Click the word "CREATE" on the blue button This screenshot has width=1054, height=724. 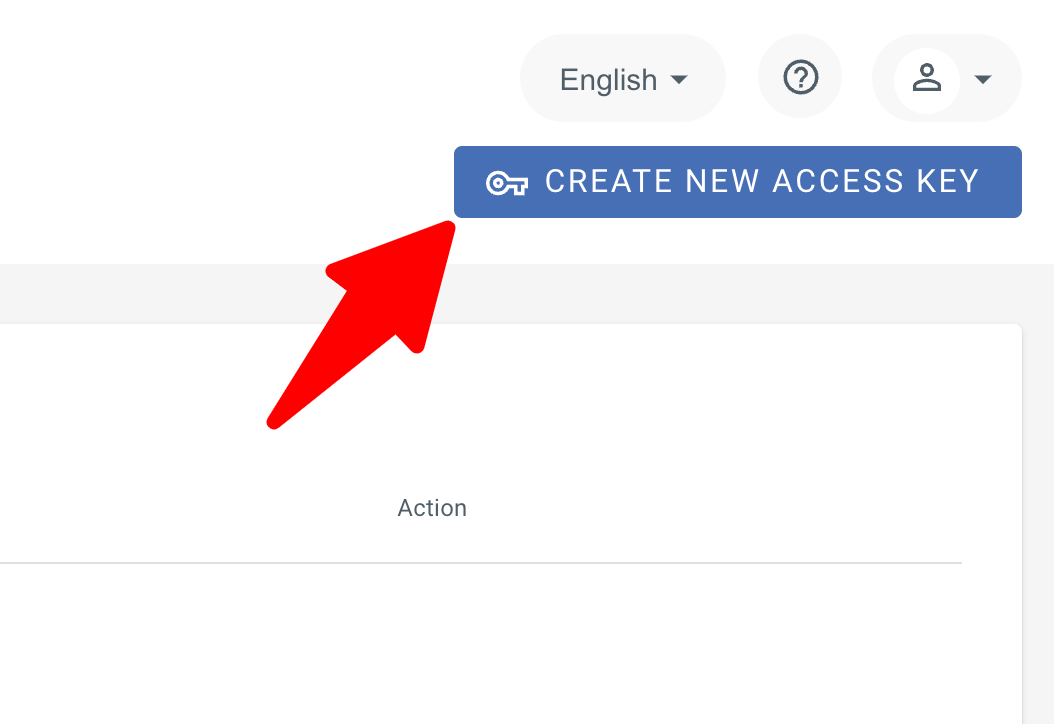pos(609,182)
